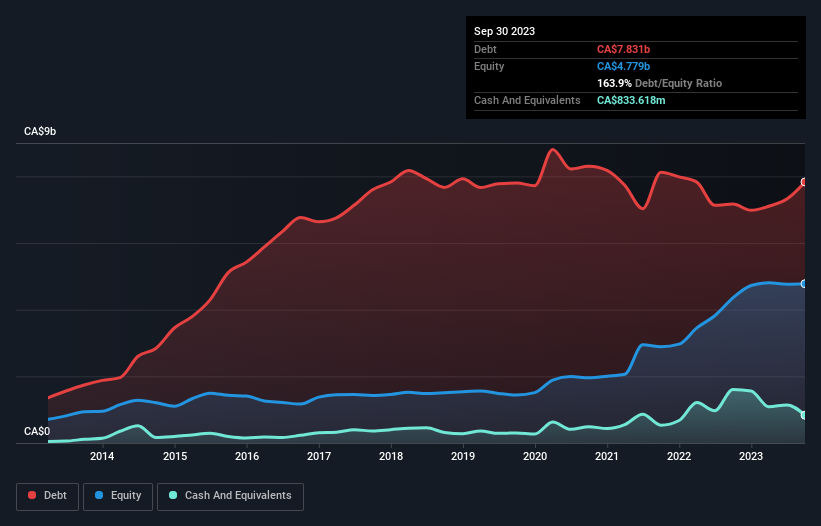This screenshot has width=821, height=526.
Task: Click the 2015 x-axis label
Action: (175, 456)
